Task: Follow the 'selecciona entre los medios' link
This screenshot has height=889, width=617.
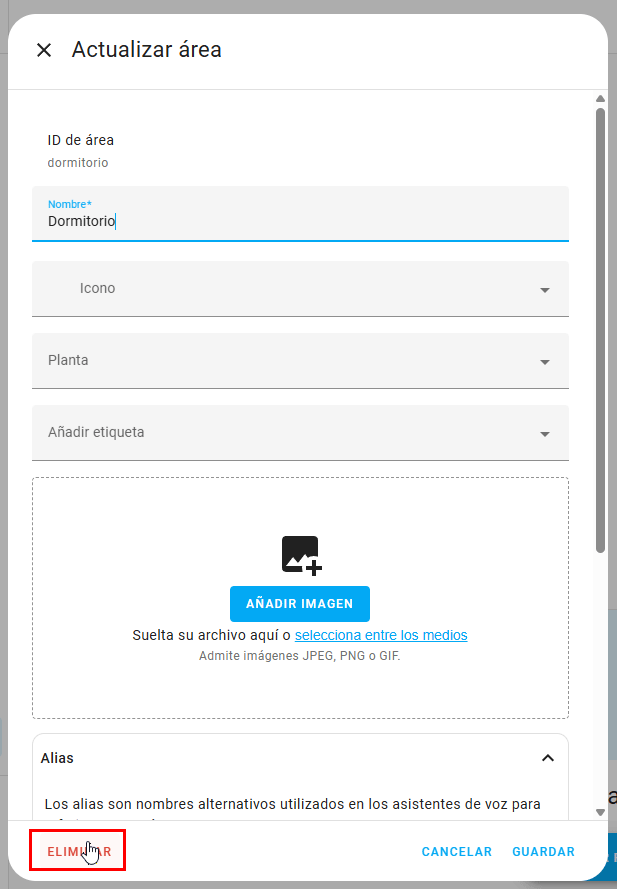Action: tap(381, 635)
